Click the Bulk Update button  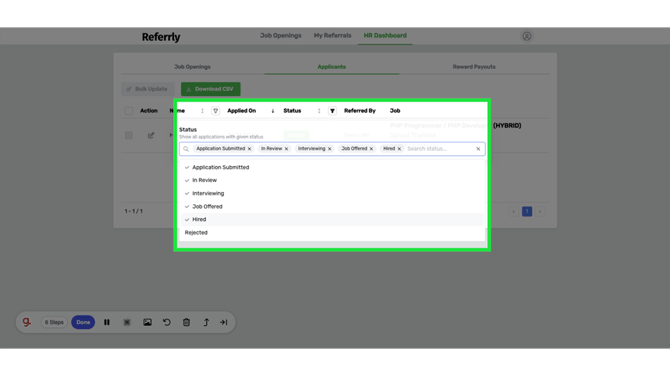(147, 89)
